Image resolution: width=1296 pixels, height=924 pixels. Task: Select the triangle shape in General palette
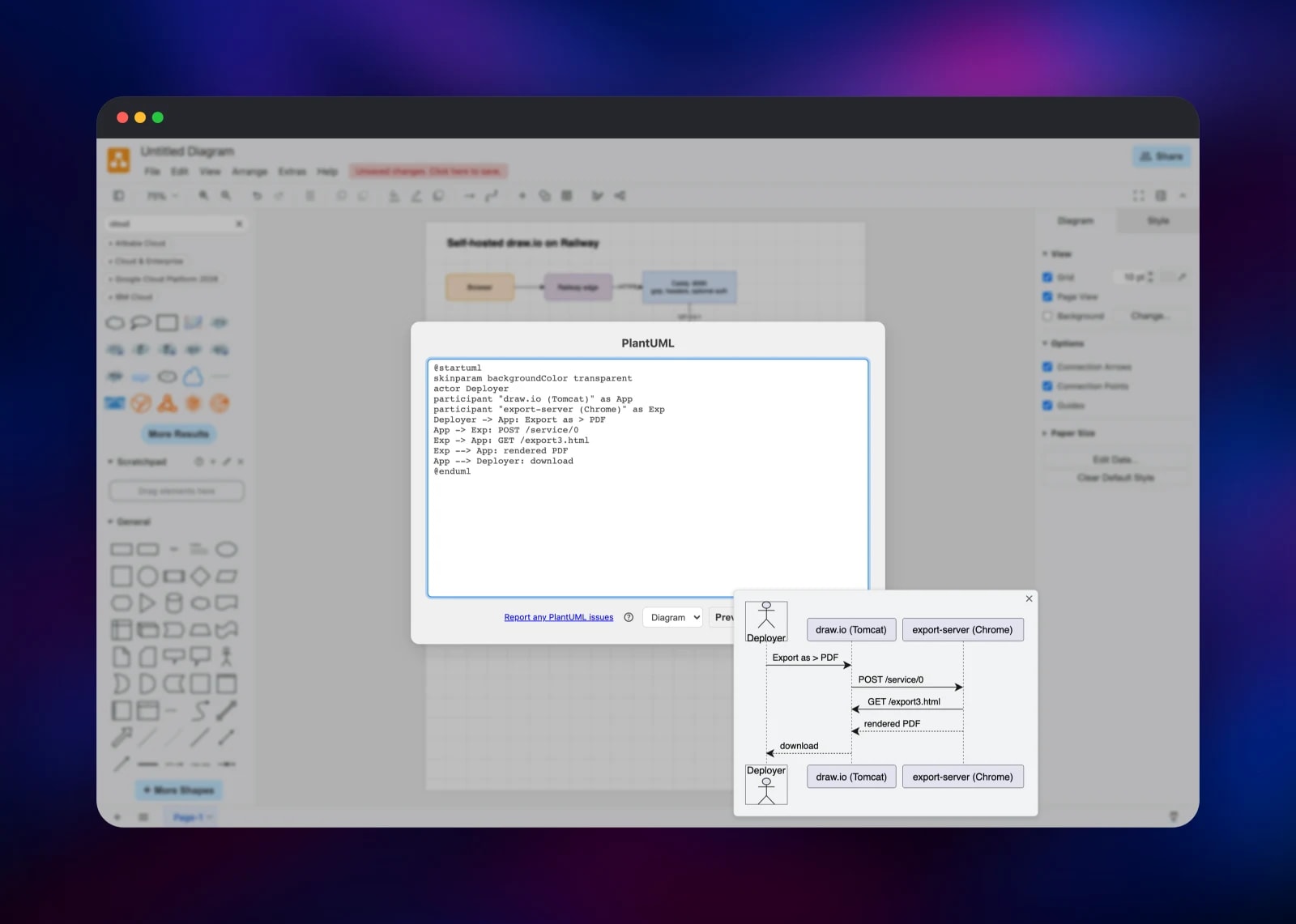click(147, 603)
